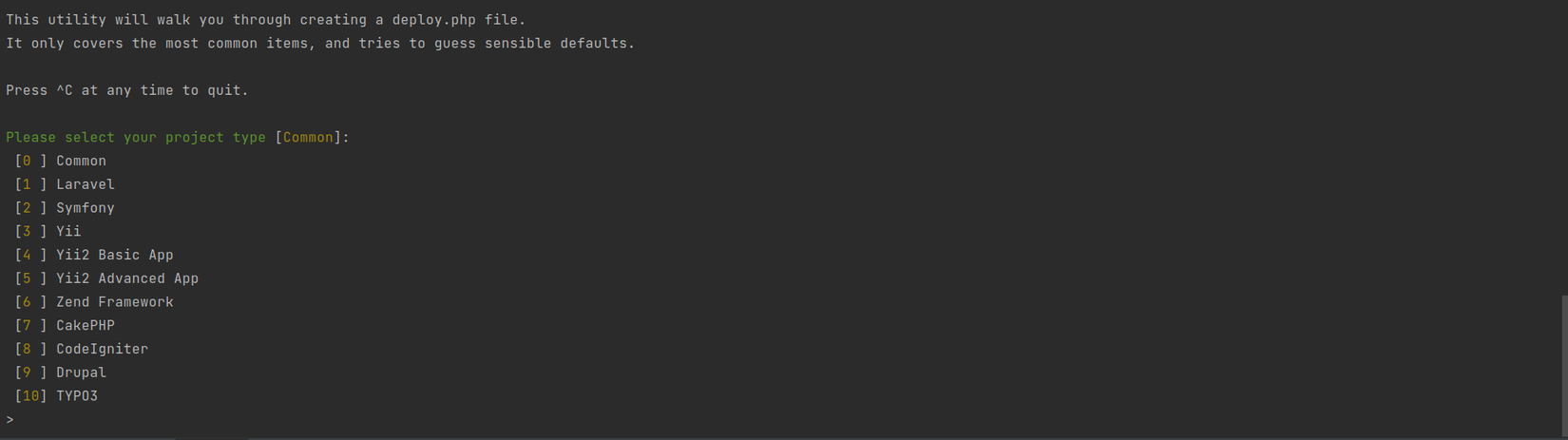
Task: Click the CakePHP list entry
Action: tap(85, 326)
